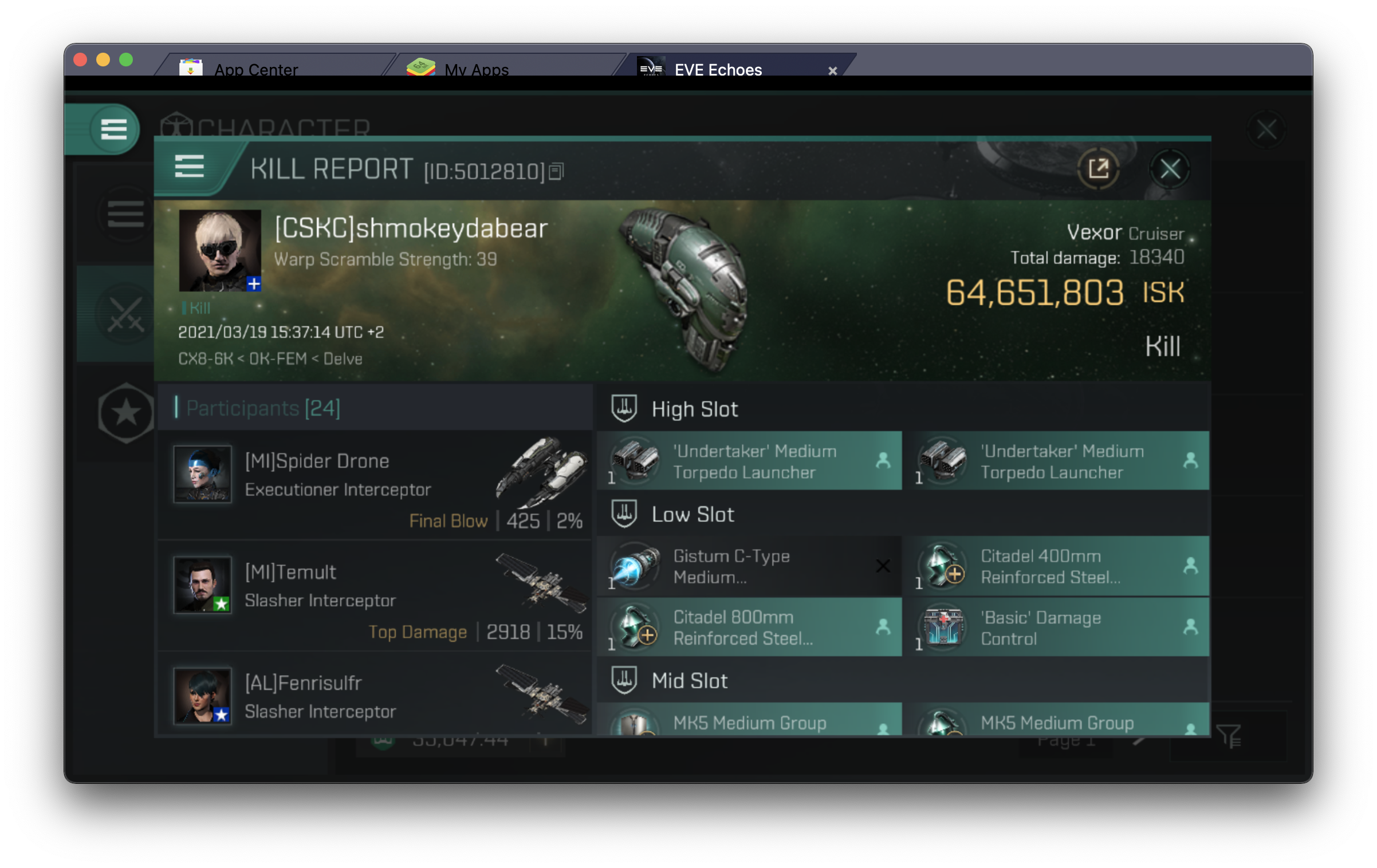Viewport: 1377px width, 868px height.
Task: Open Temult's character portrait
Action: pos(203,585)
